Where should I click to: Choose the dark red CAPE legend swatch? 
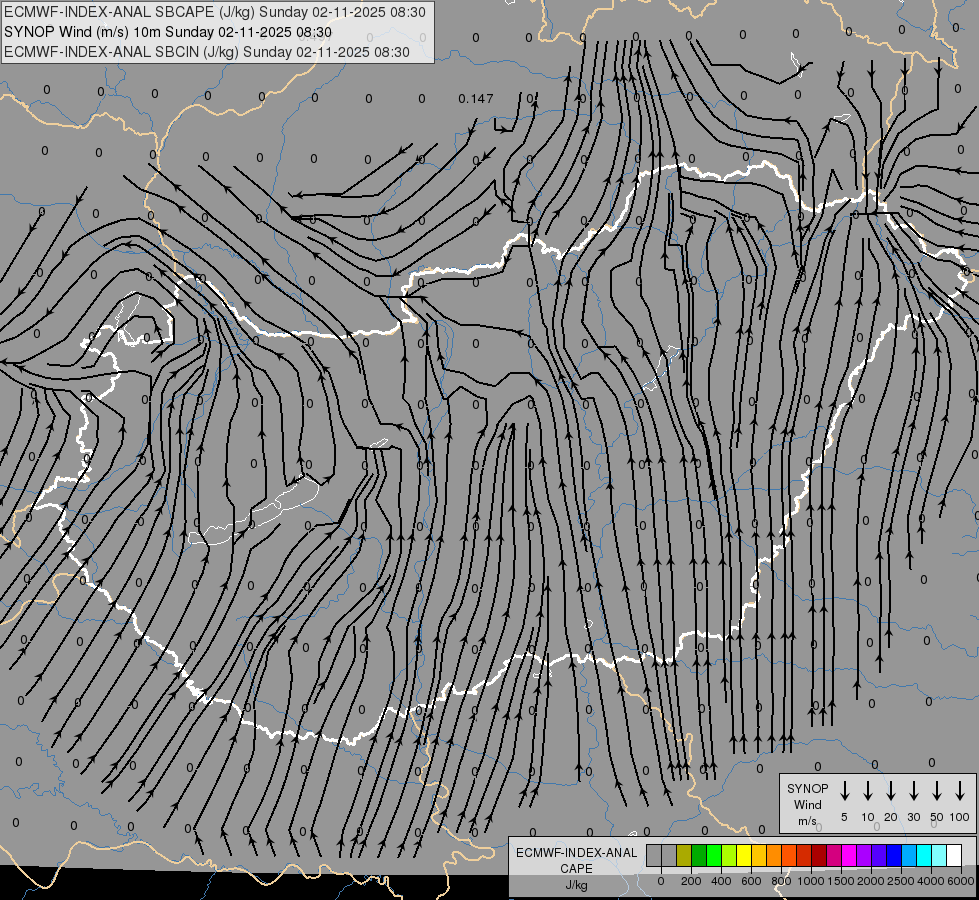click(x=819, y=856)
